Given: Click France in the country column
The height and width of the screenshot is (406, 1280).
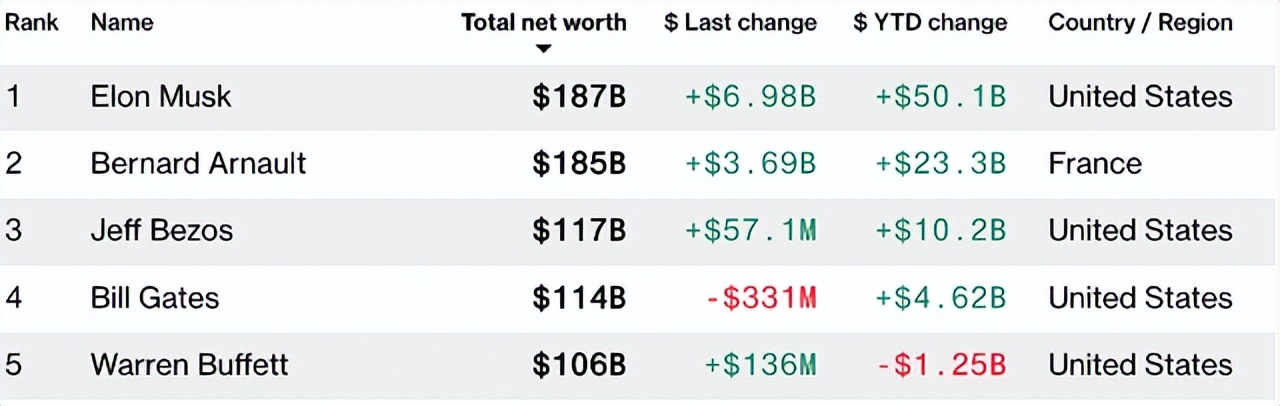Looking at the screenshot, I should 1095,164.
